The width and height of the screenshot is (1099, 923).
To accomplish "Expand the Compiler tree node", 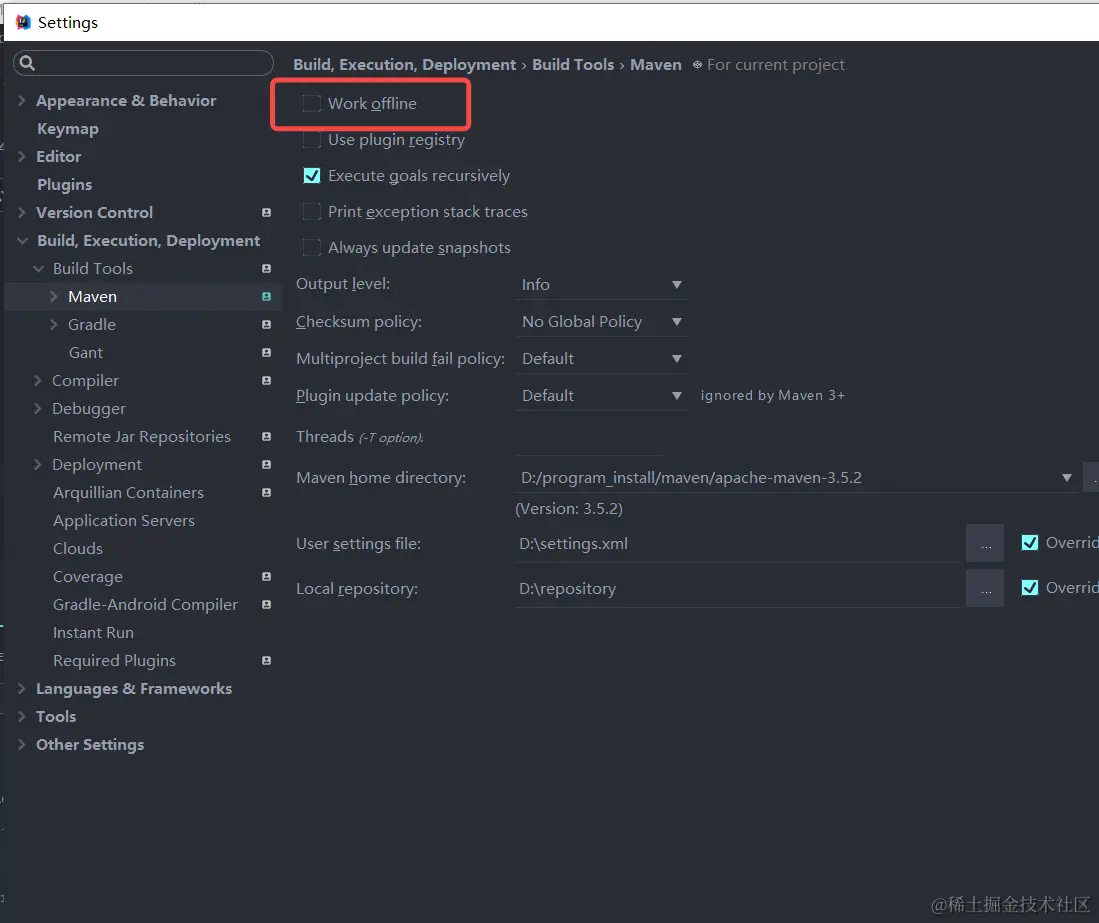I will point(38,381).
